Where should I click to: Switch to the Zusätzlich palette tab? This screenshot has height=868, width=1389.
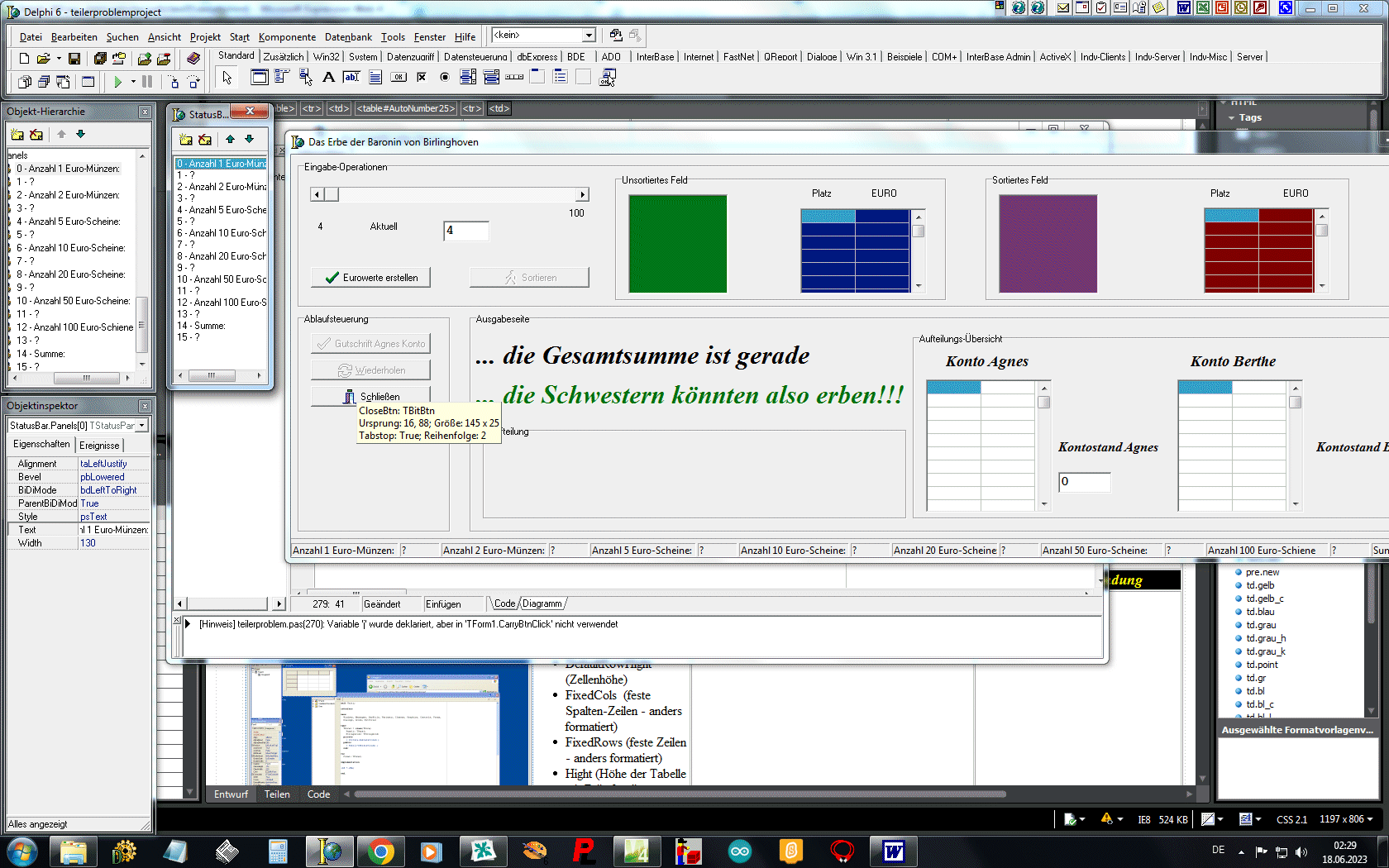[284, 57]
